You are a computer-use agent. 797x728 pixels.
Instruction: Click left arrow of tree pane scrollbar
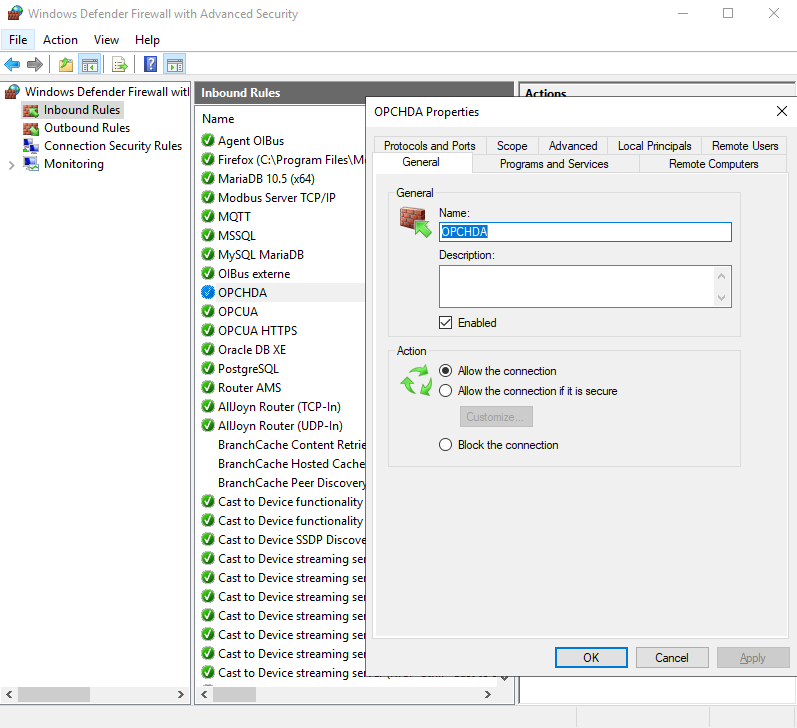[9, 694]
